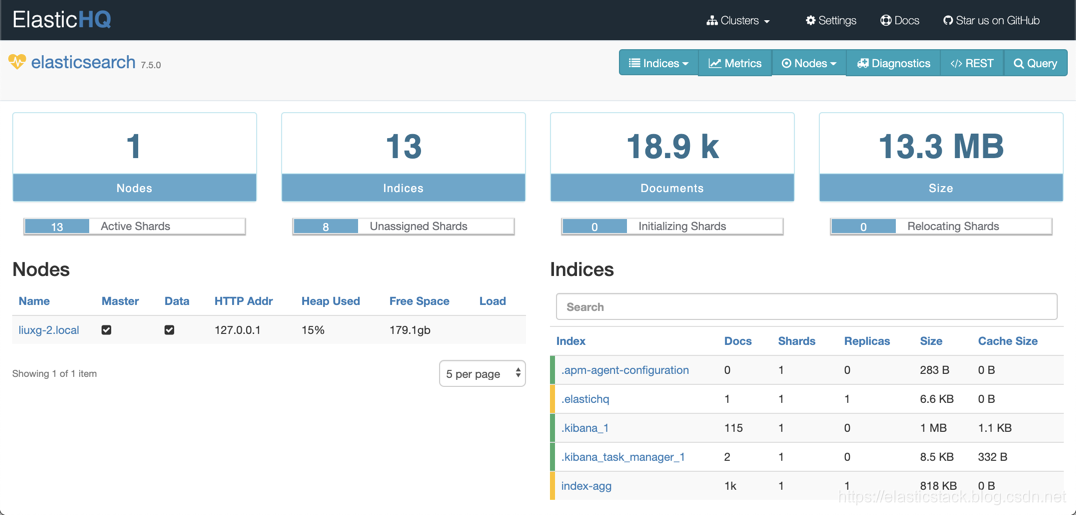The image size is (1076, 515).
Task: Click the 818 KB size value
Action: point(936,486)
